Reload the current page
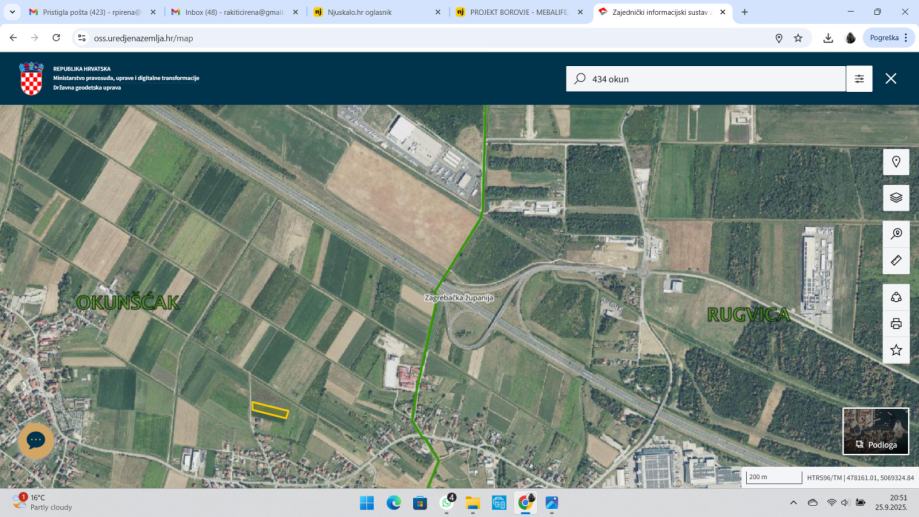This screenshot has width=919, height=517. [x=56, y=38]
